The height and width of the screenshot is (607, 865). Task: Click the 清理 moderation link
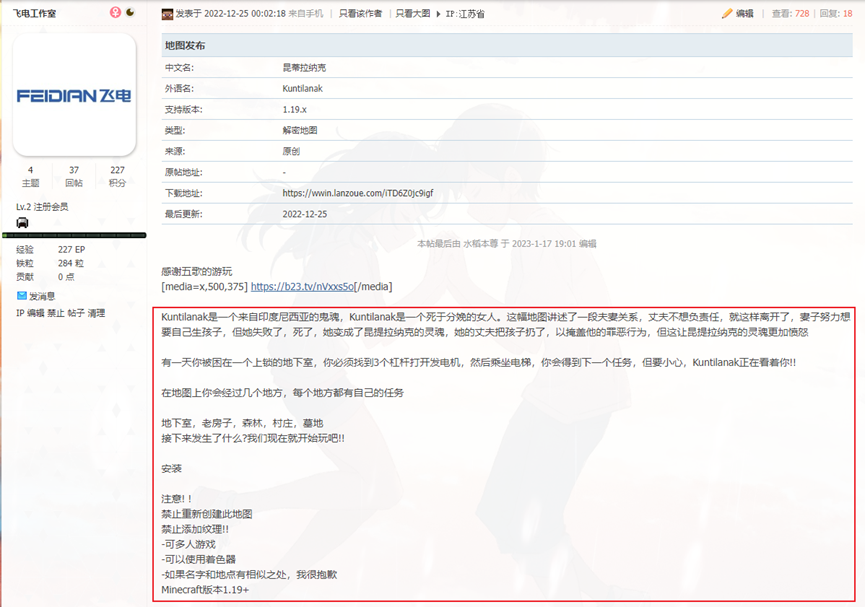pyautogui.click(x=96, y=313)
